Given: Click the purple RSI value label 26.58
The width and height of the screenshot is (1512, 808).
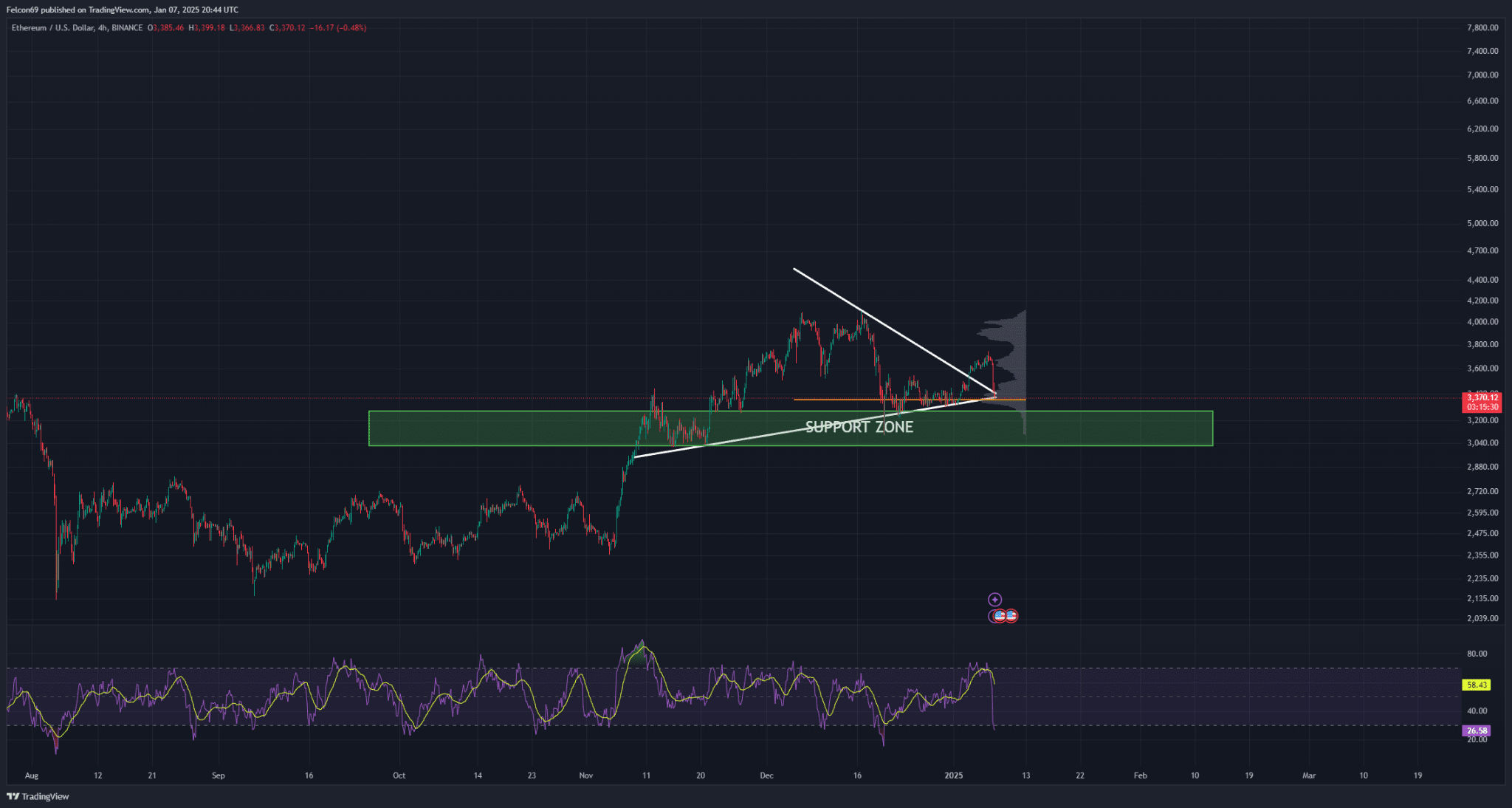Looking at the screenshot, I should point(1477,730).
